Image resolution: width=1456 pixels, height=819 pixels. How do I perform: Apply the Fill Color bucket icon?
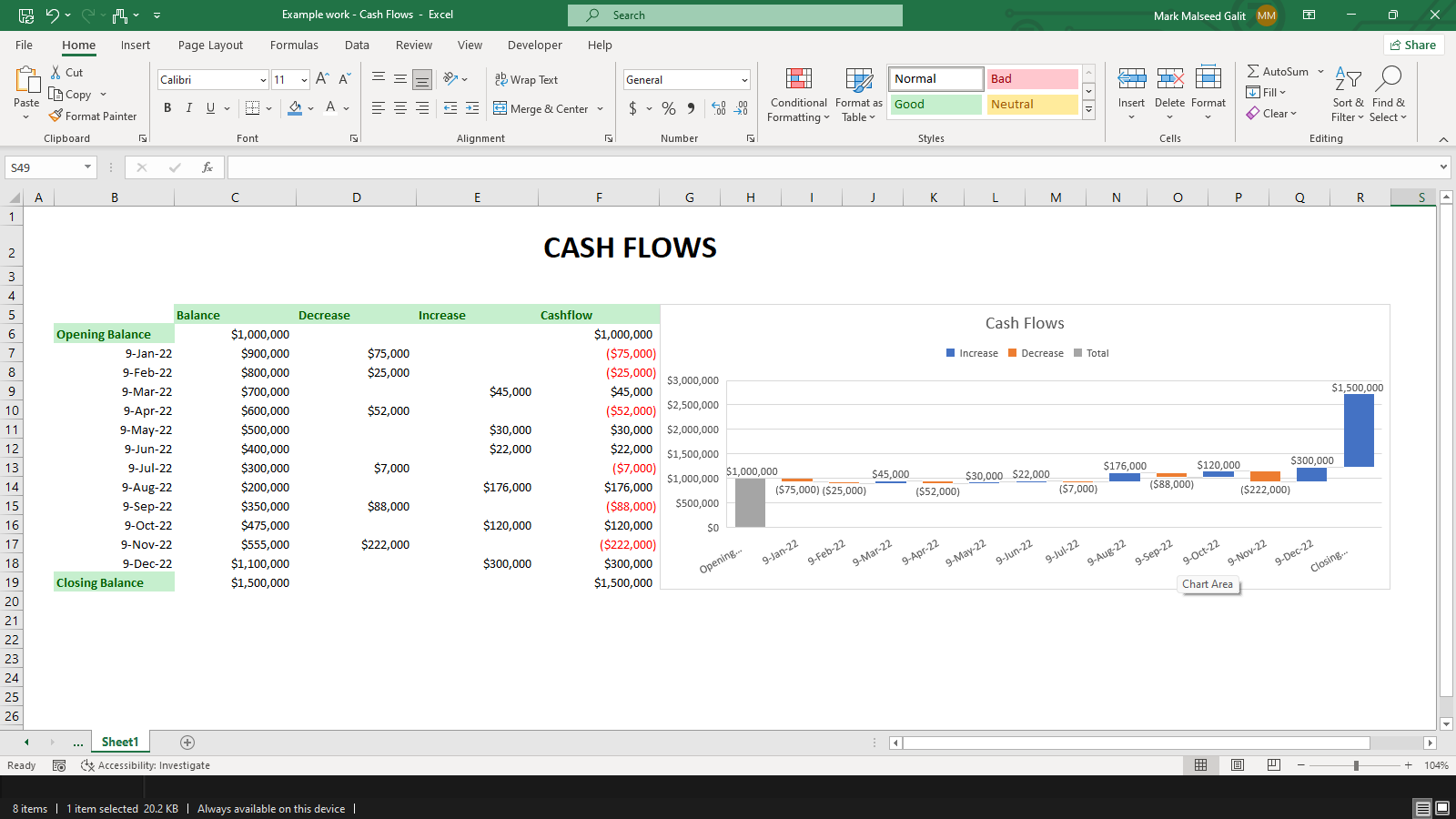295,108
